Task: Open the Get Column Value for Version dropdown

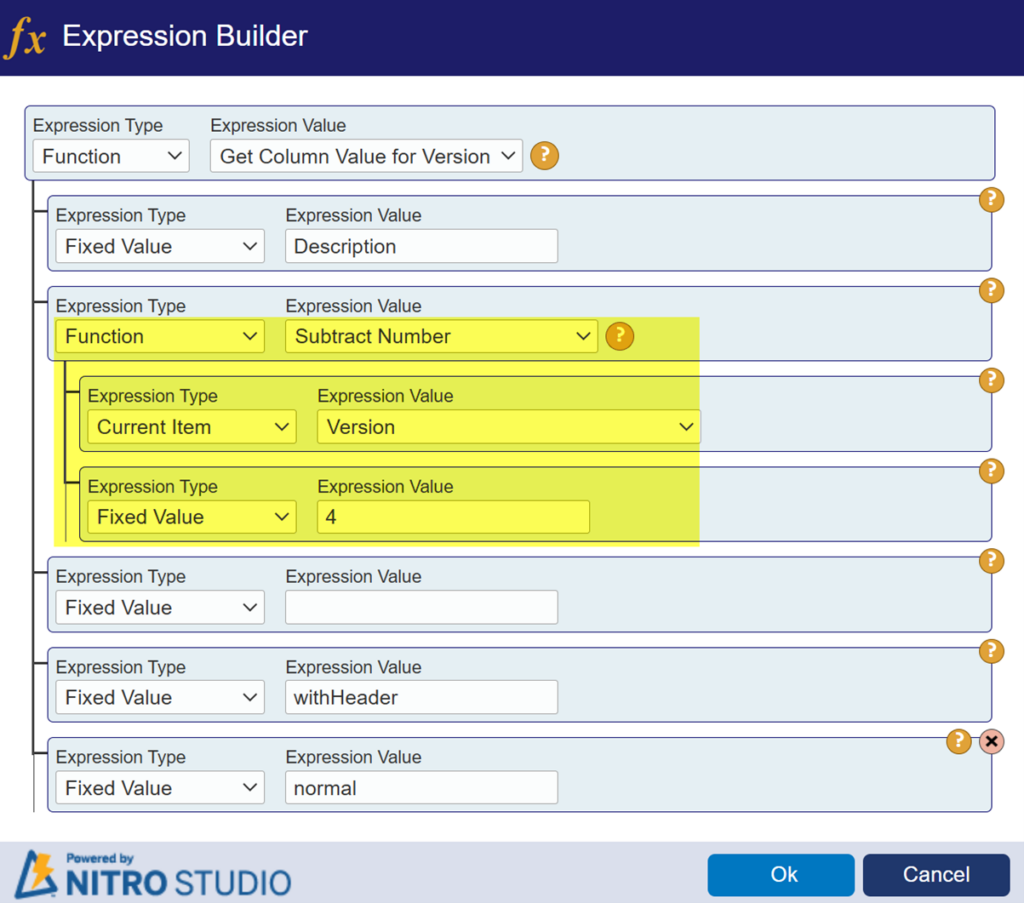Action: coord(366,156)
